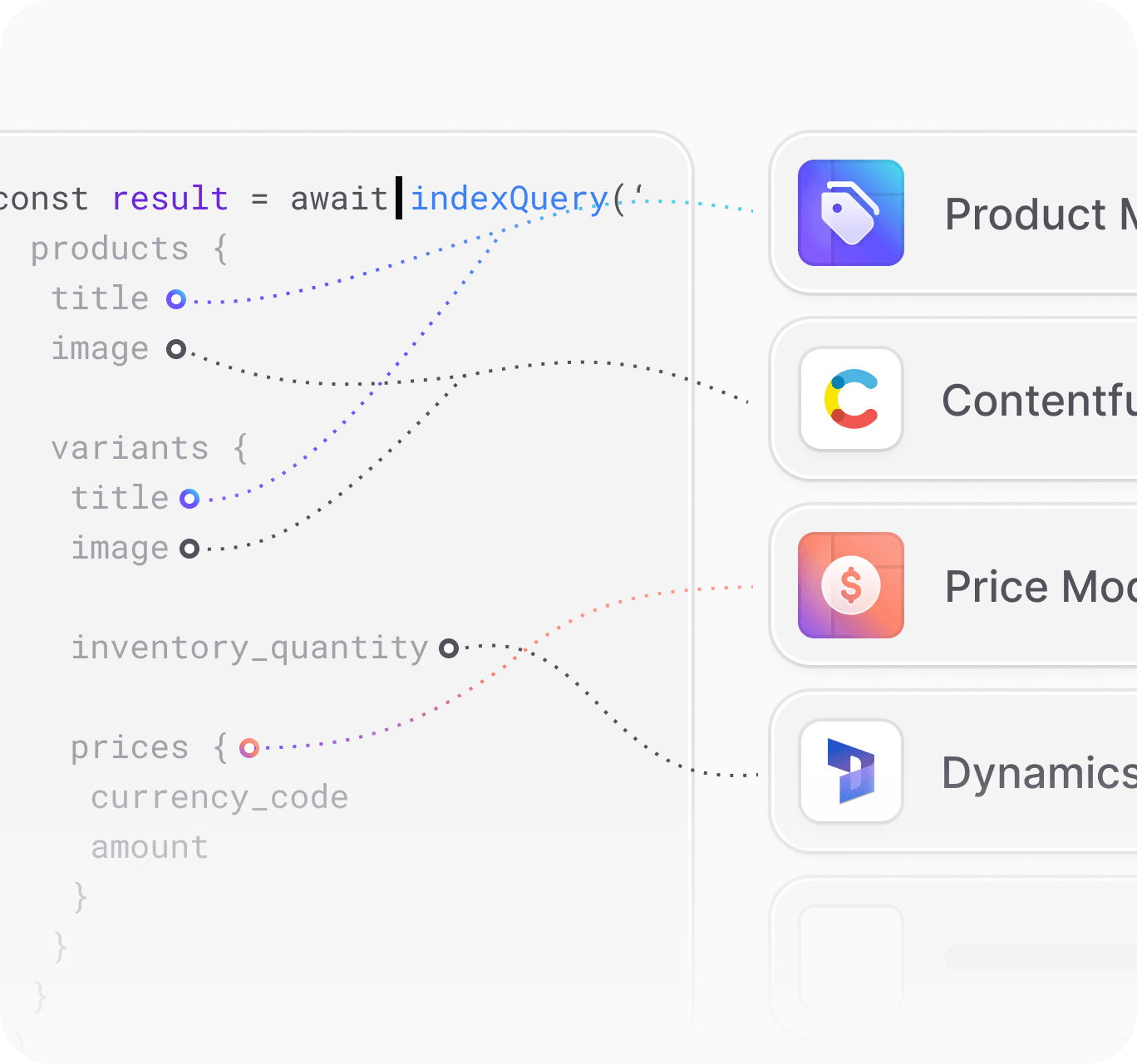Click the dot next to inventory_quantity
This screenshot has width=1137, height=1064.
[449, 648]
